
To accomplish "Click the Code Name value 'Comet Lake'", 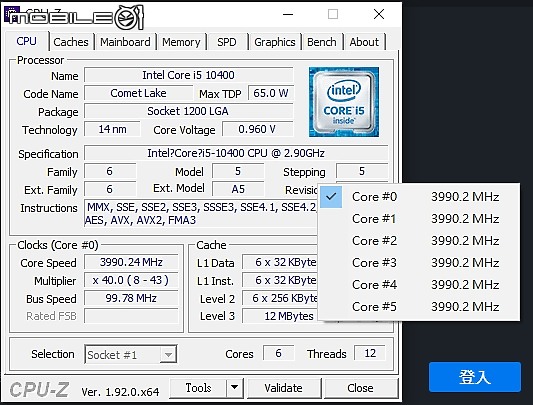I will 138,93.
